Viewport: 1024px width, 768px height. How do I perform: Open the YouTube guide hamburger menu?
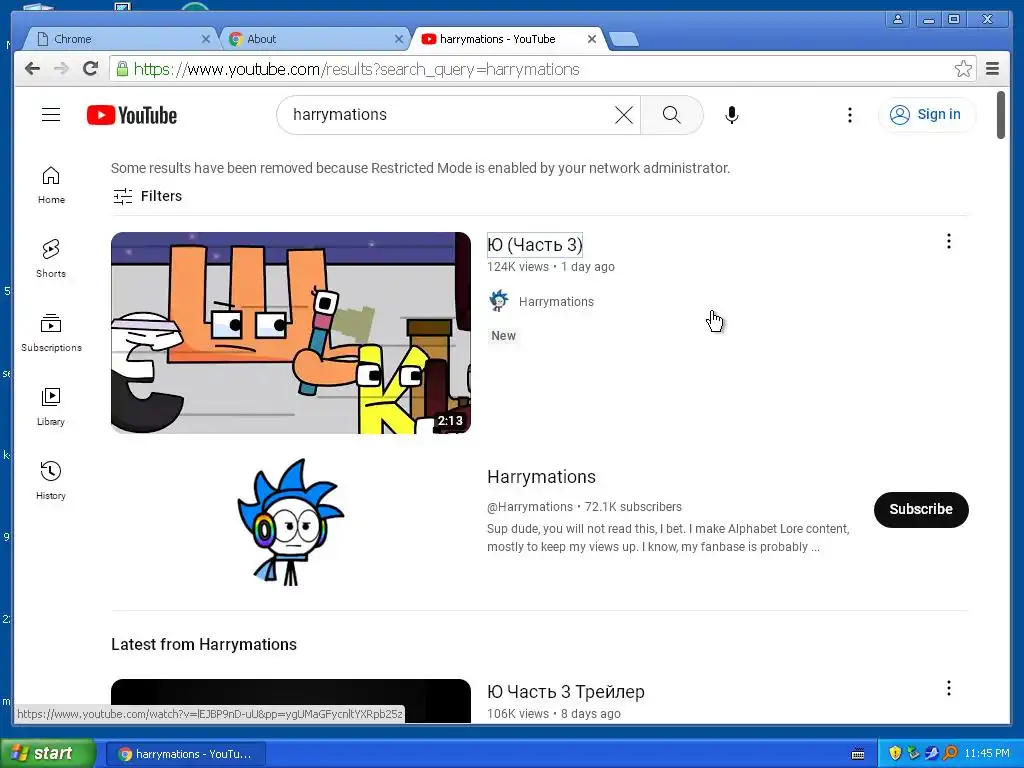tap(51, 115)
